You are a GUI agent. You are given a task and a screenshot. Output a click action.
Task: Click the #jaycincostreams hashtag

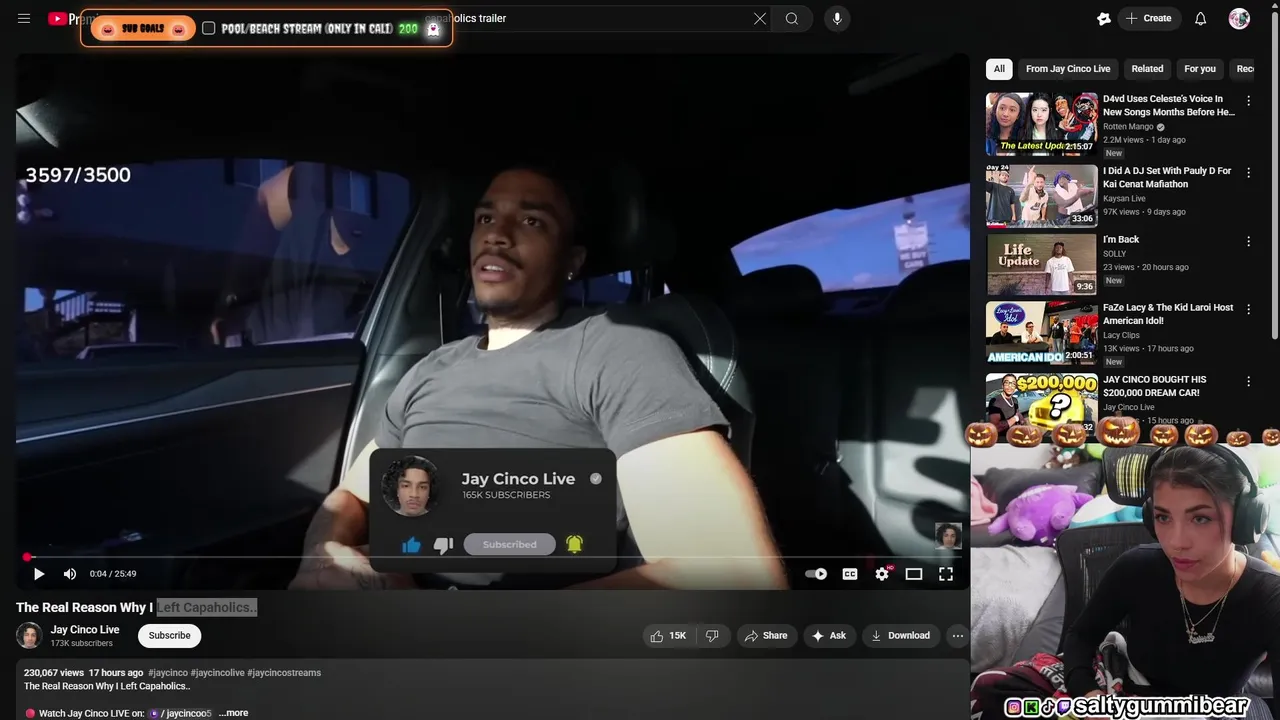(x=284, y=673)
